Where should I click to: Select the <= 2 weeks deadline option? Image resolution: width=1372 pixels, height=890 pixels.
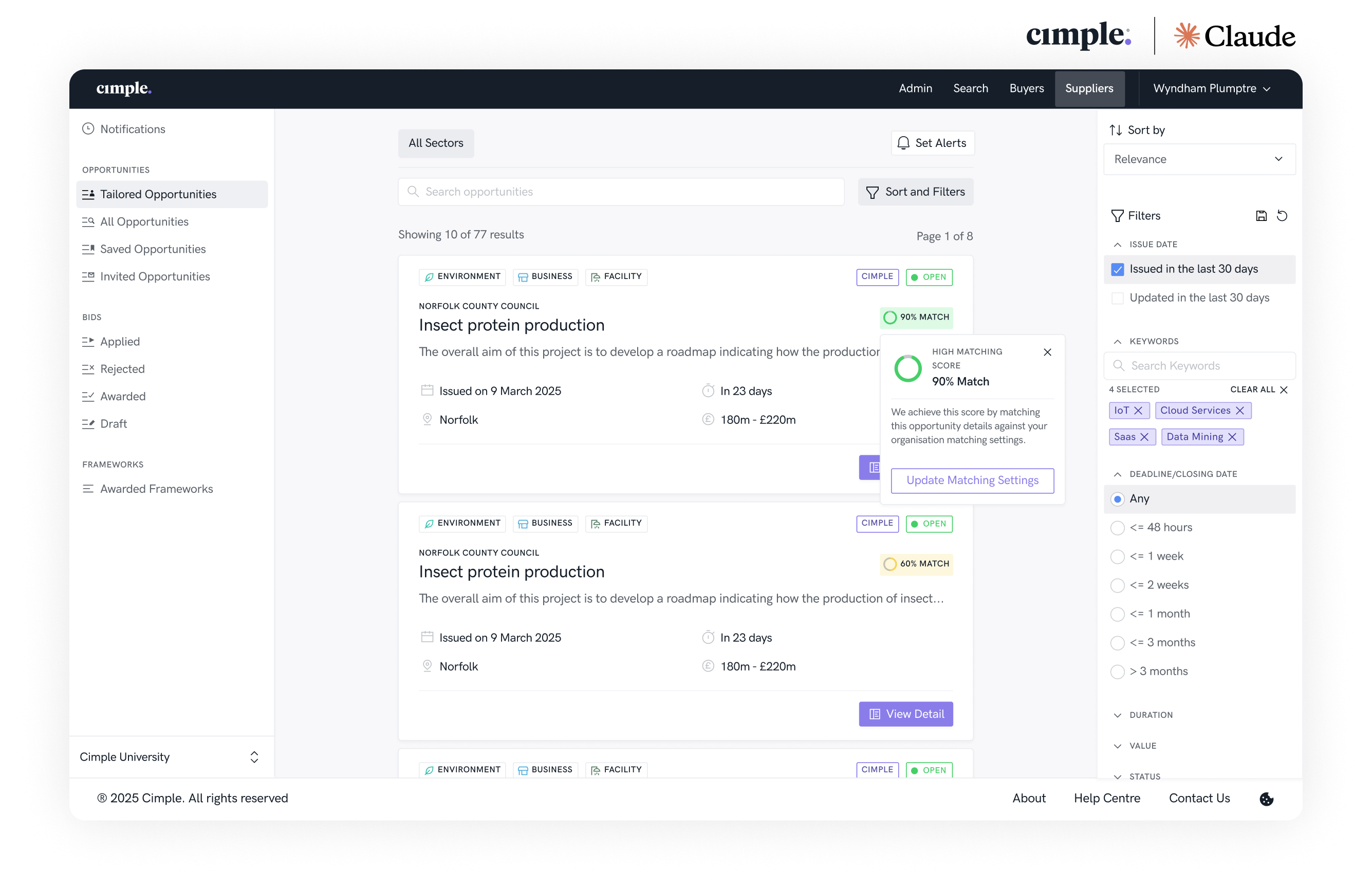tap(1118, 586)
